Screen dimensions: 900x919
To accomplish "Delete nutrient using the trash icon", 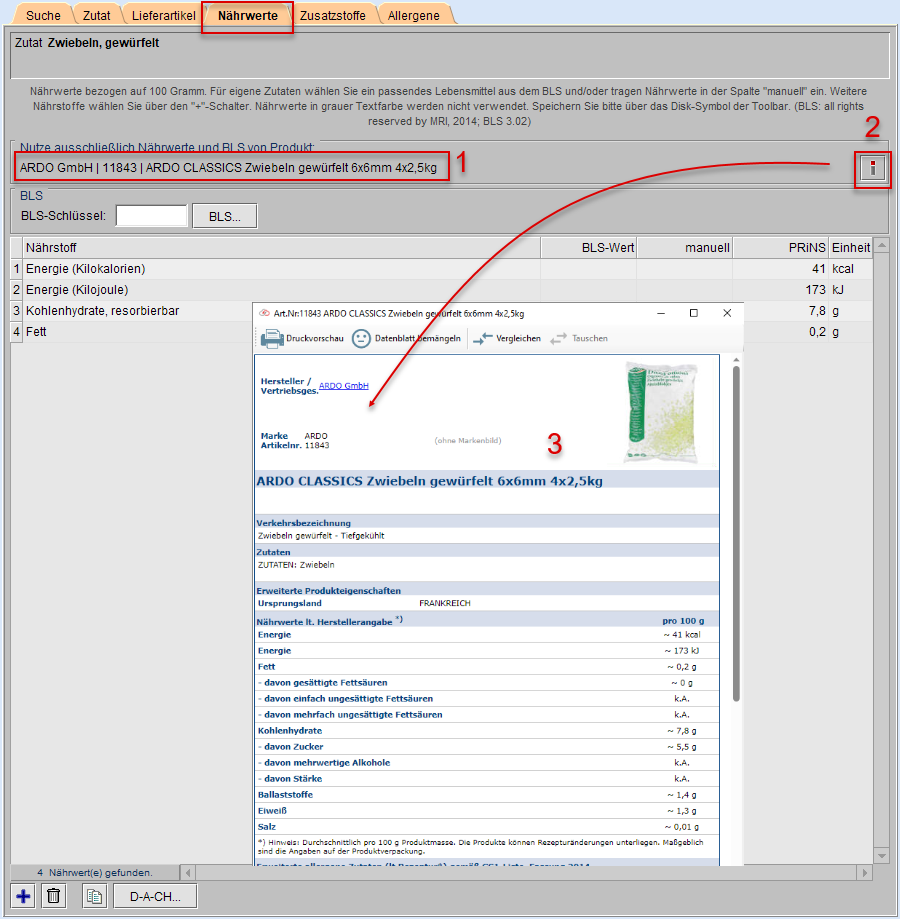I will click(x=54, y=896).
